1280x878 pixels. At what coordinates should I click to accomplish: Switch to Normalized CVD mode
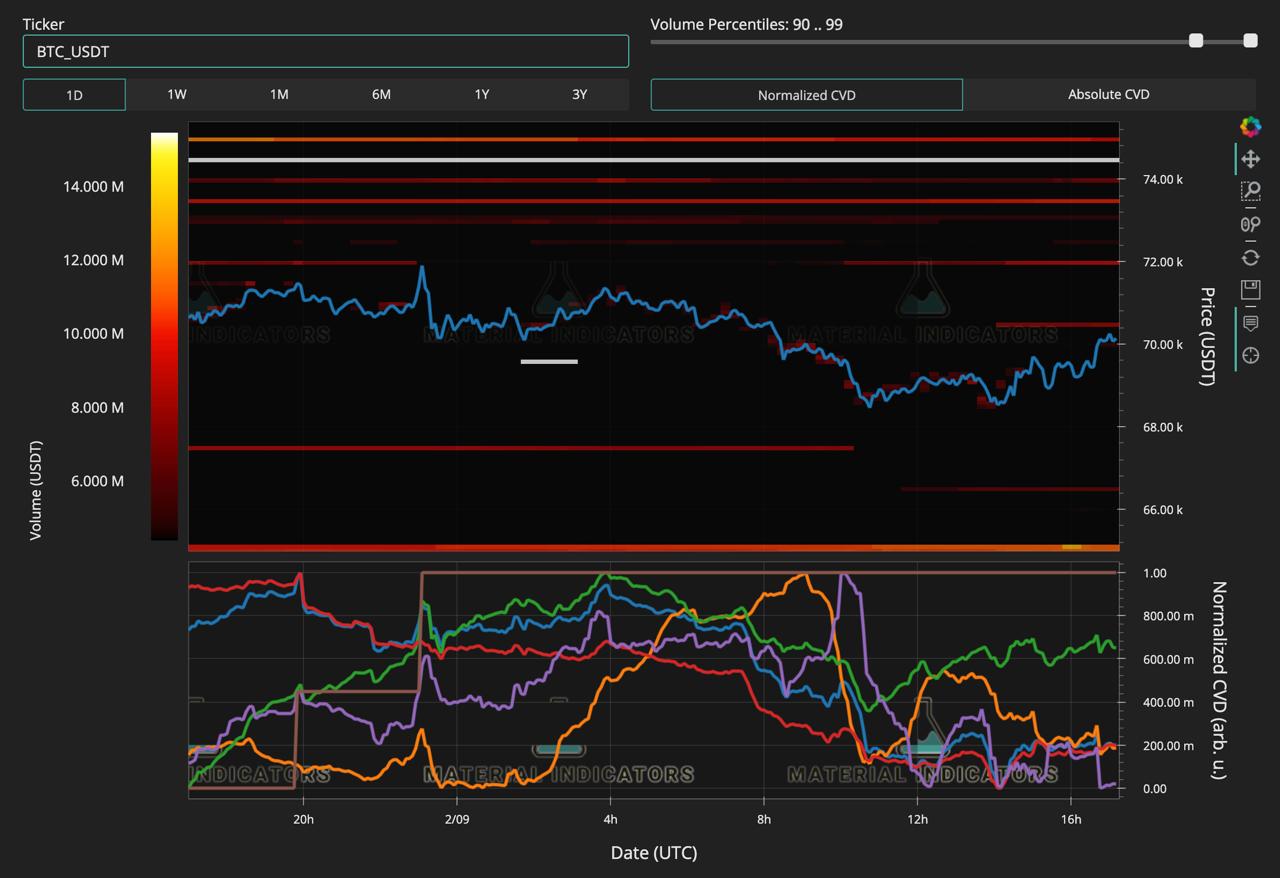(806, 95)
